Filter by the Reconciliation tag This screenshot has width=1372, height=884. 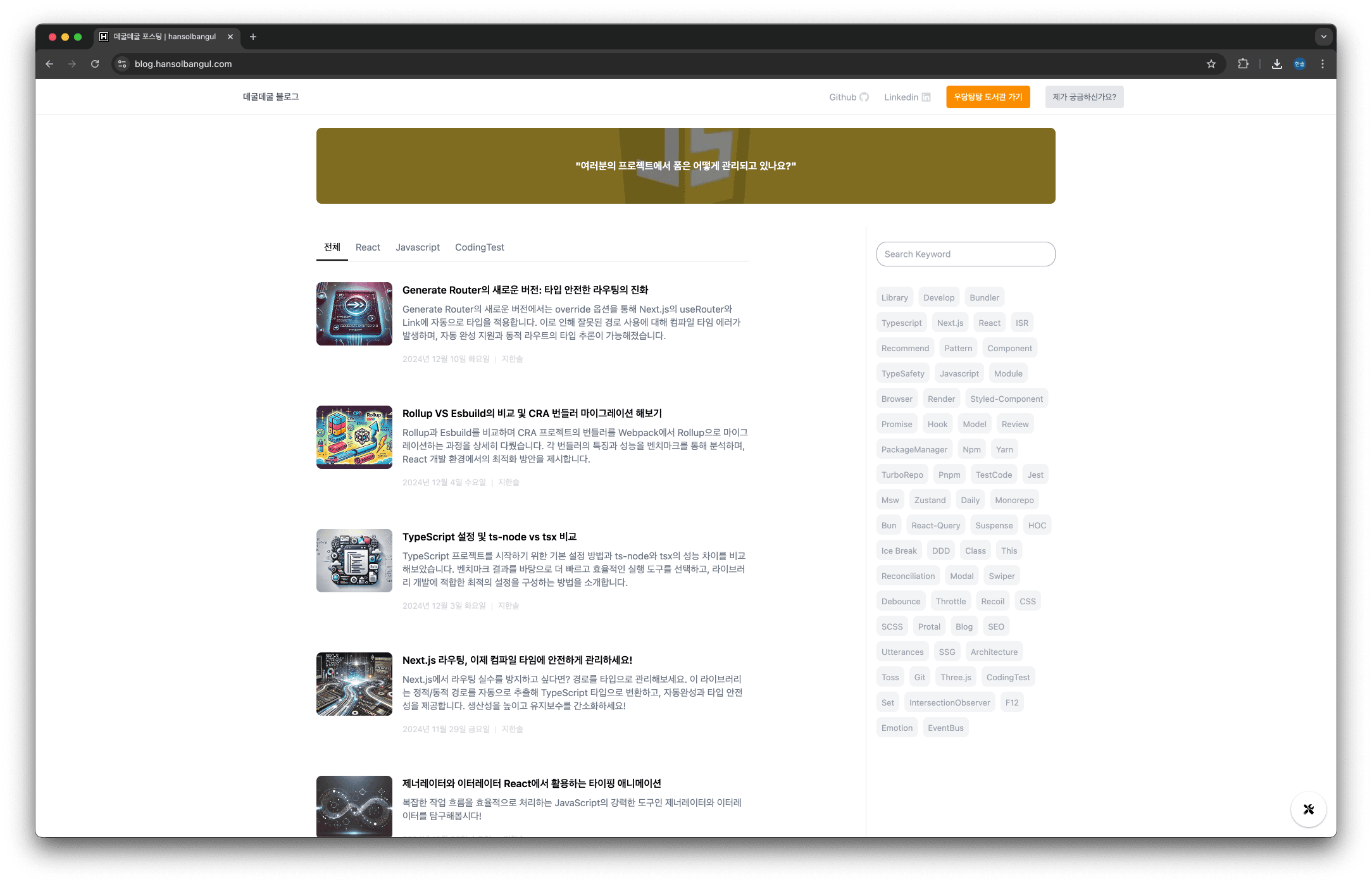[x=908, y=576]
